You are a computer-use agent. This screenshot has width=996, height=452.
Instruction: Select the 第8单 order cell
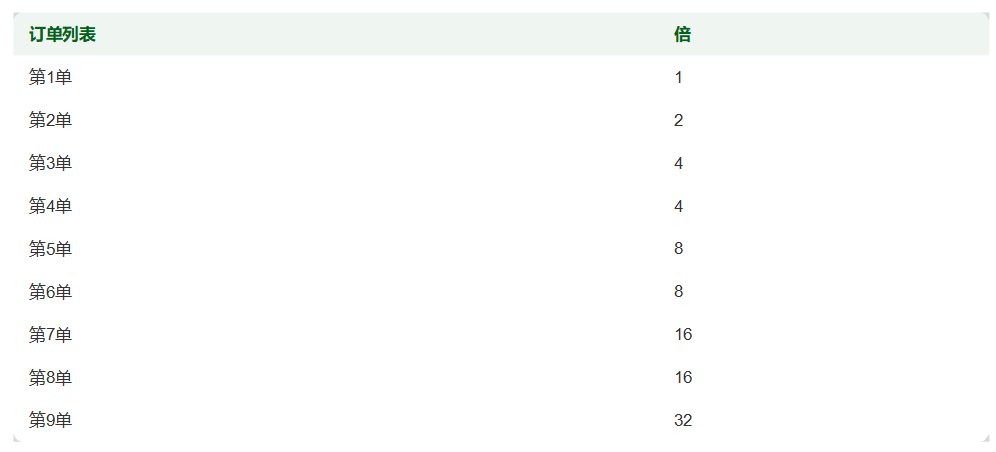click(x=50, y=378)
